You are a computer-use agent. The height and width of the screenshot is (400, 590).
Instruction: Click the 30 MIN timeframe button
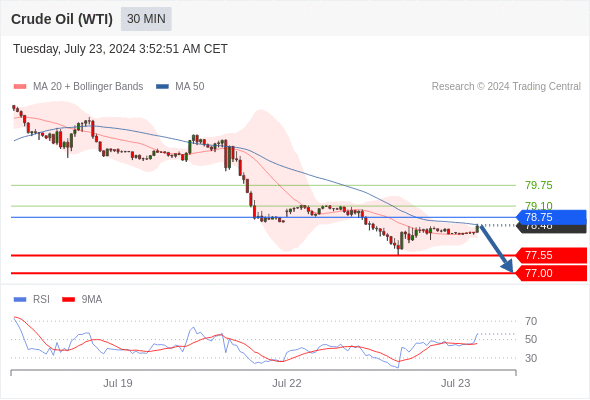pos(146,19)
